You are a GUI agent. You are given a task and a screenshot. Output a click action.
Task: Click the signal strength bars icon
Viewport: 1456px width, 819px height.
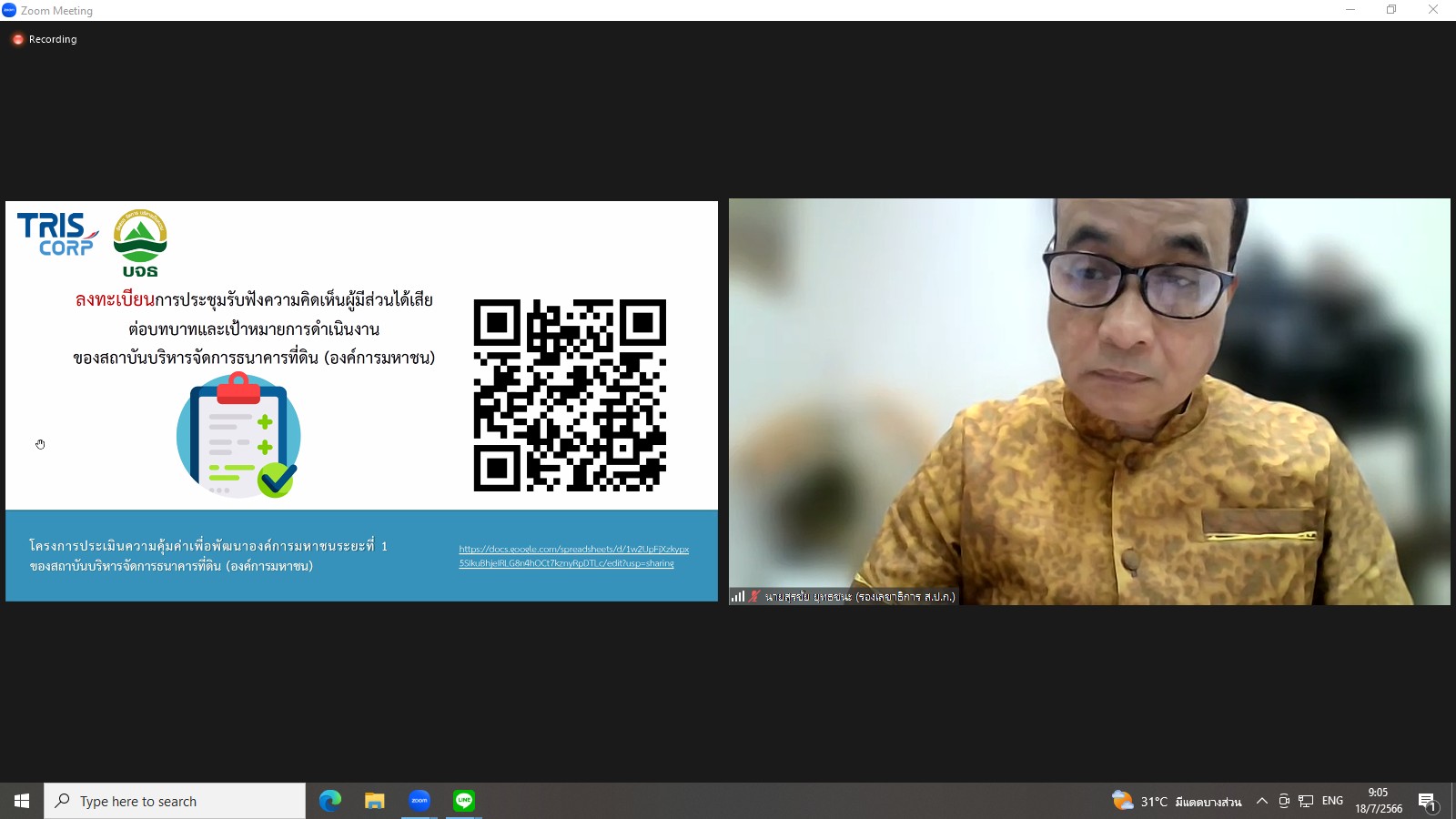(738, 597)
